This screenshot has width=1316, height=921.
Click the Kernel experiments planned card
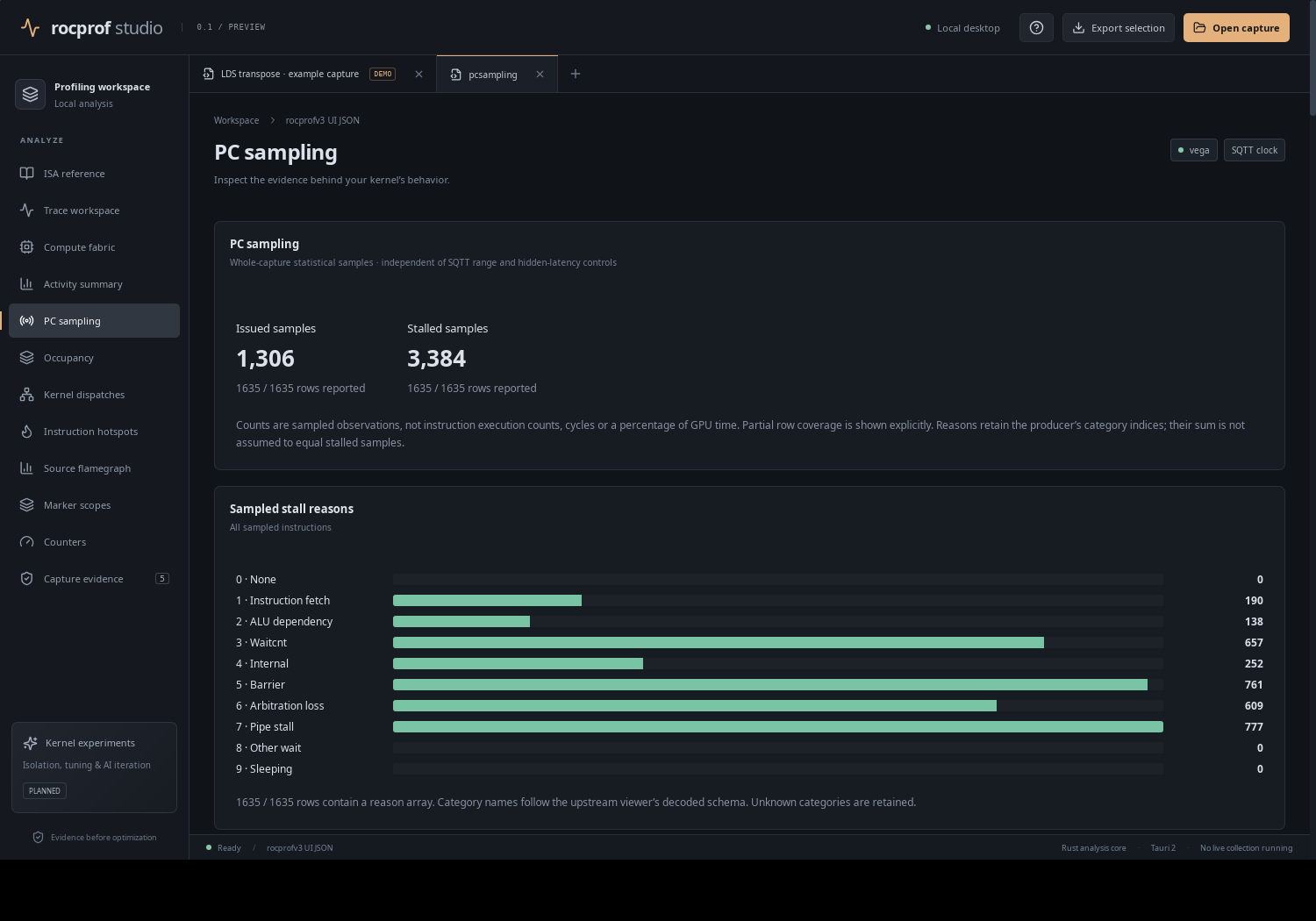pyautogui.click(x=95, y=767)
